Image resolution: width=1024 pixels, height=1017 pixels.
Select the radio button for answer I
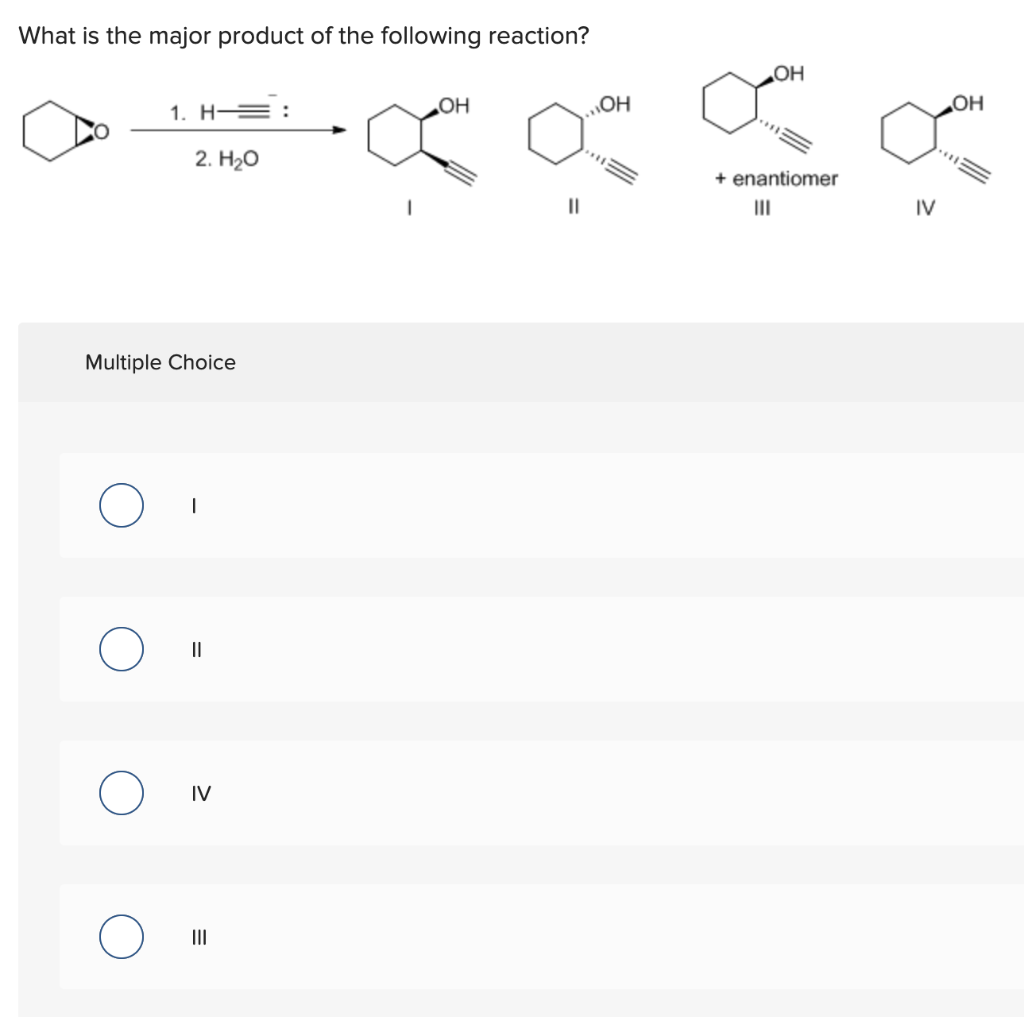[x=121, y=506]
